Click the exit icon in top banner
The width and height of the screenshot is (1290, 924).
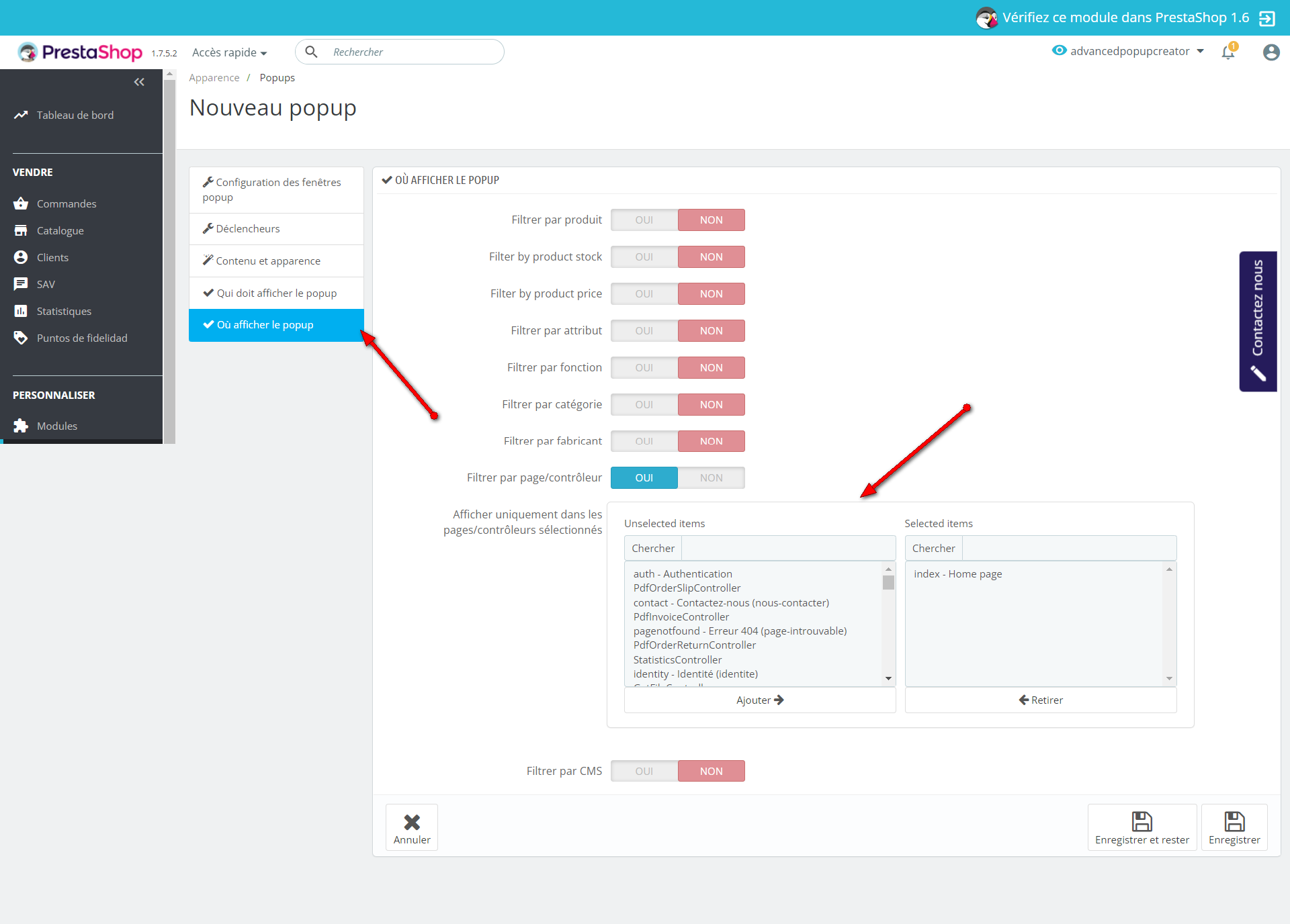(x=1267, y=18)
